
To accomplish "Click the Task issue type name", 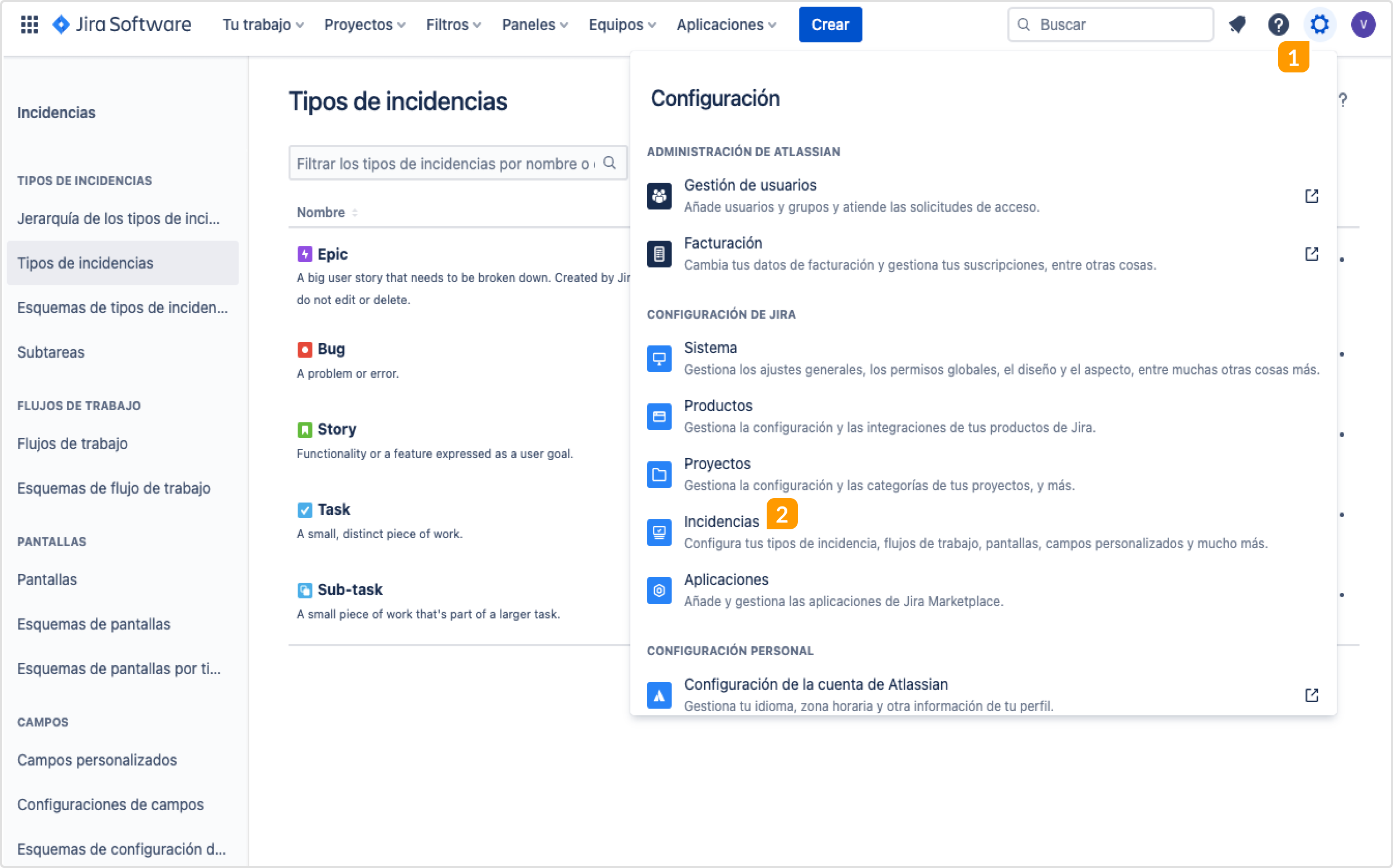I will tap(334, 510).
